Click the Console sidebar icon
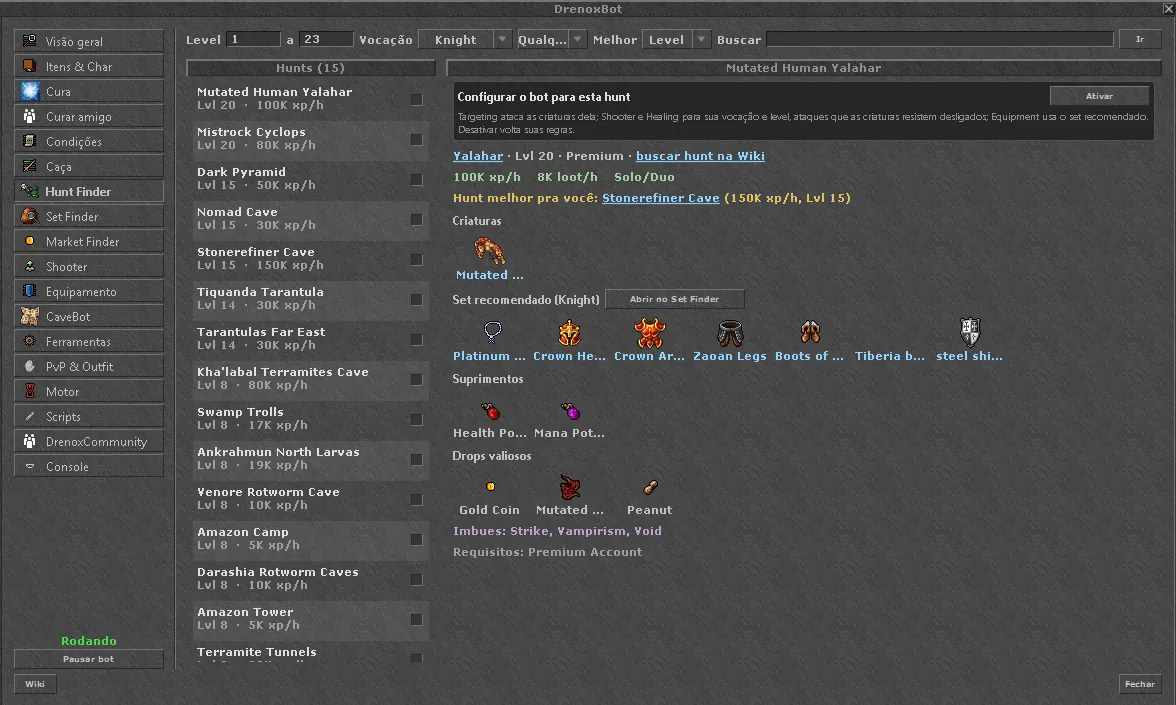 coord(29,466)
